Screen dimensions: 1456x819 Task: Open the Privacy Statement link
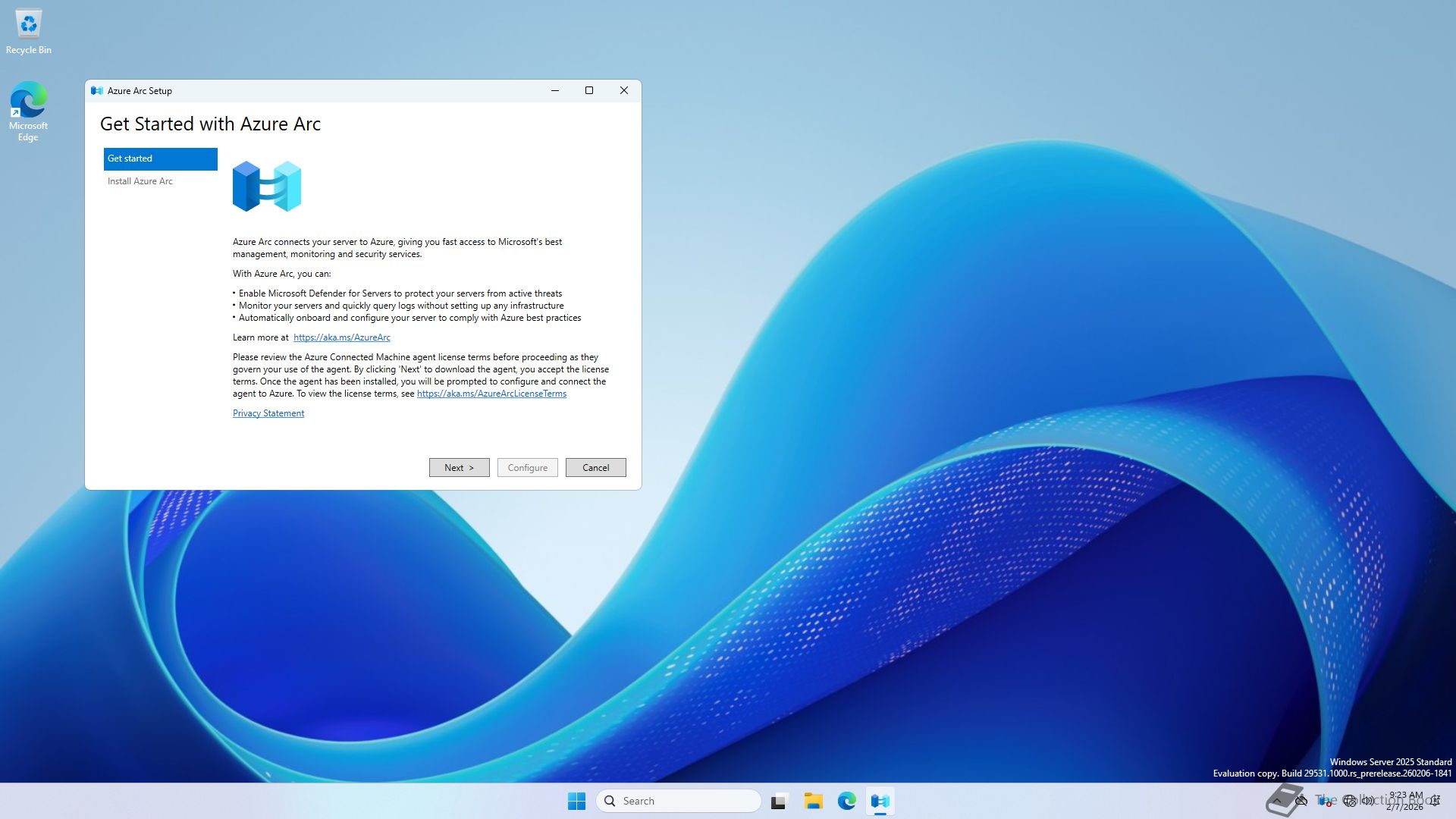coord(268,413)
